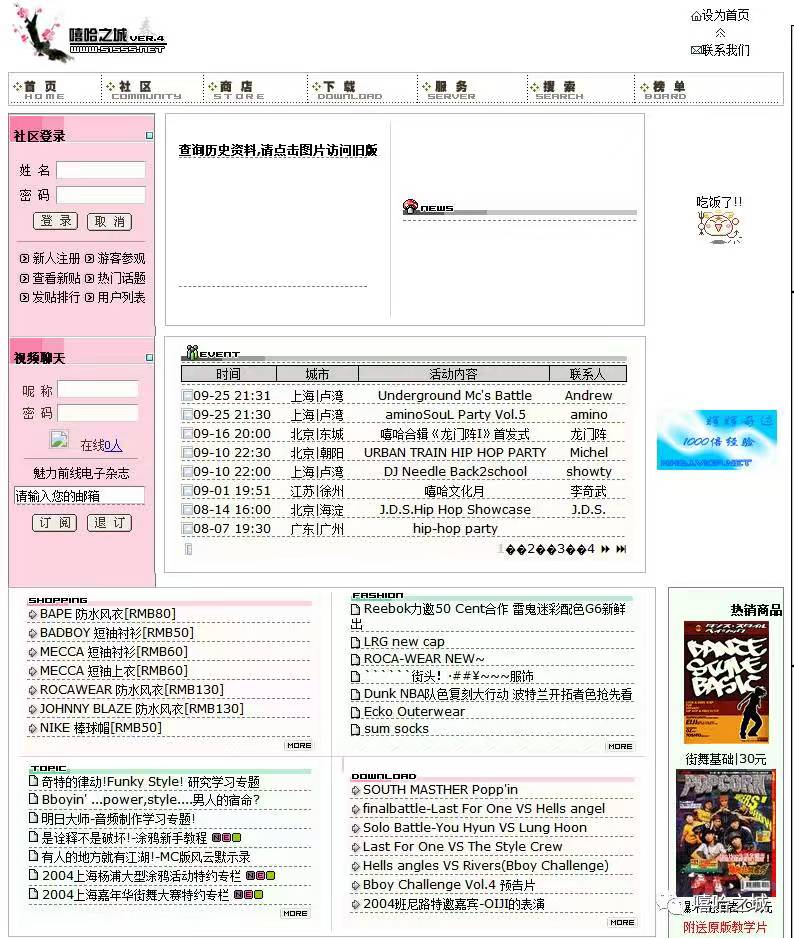This screenshot has width=794, height=938.
Task: Click icon before Underground Mc's Battle row
Action: click(187, 395)
